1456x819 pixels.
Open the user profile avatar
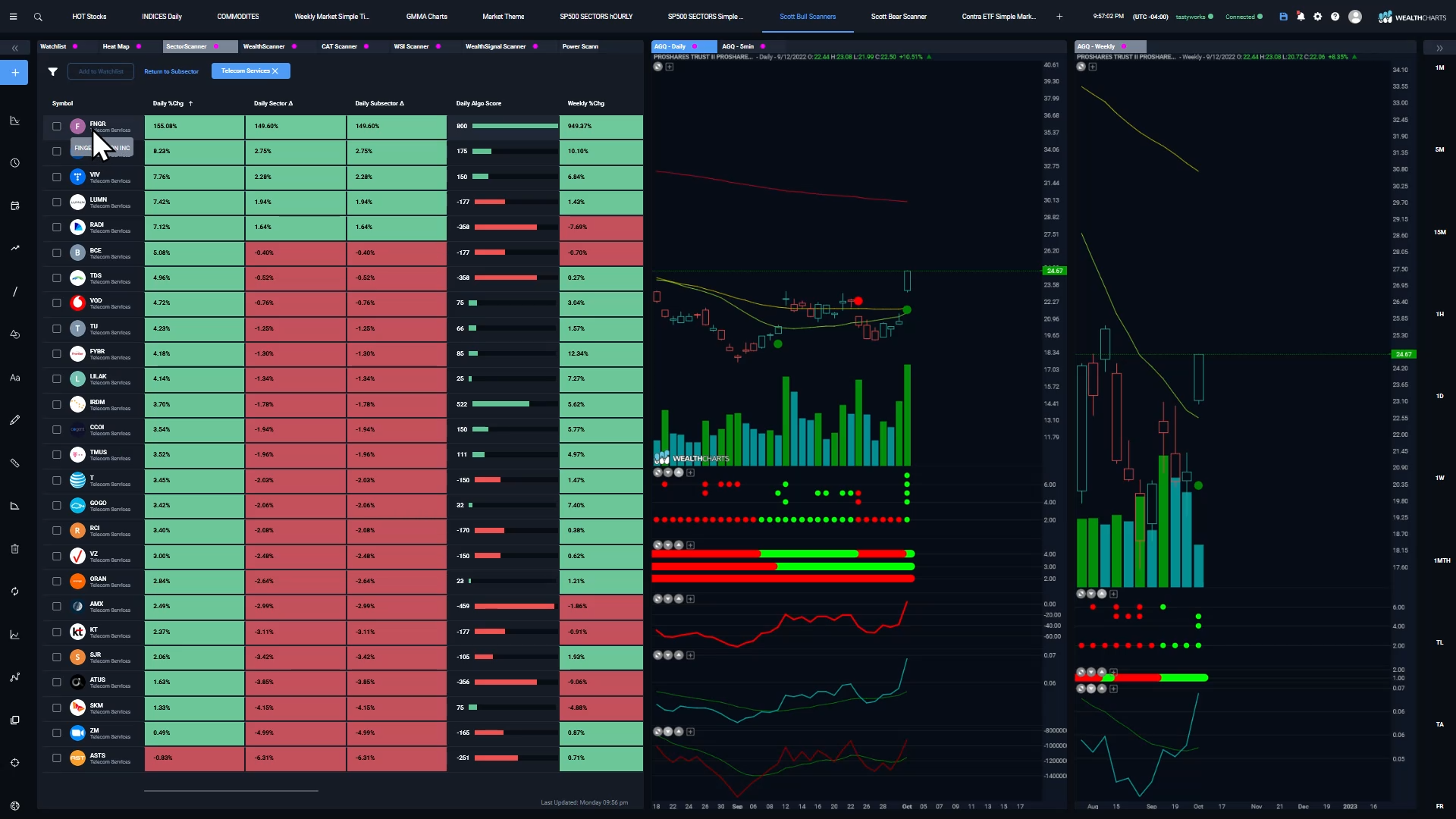(1355, 17)
